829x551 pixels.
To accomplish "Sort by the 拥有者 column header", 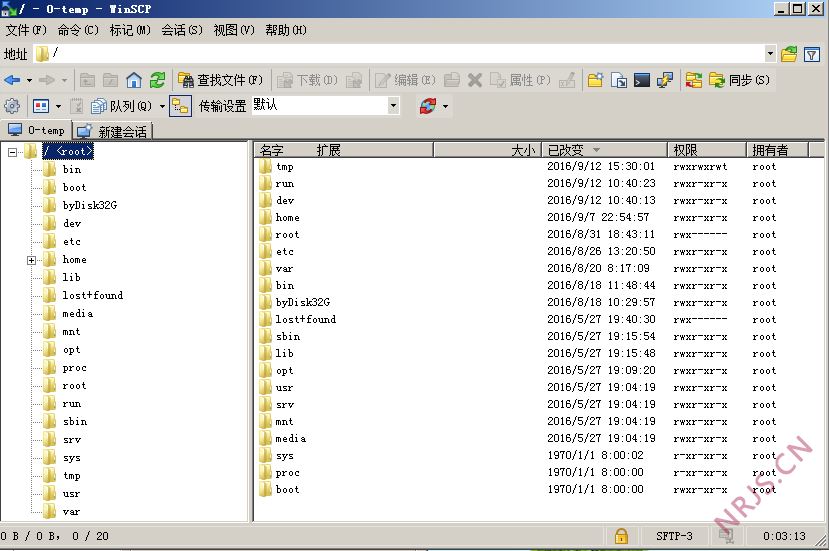I will click(778, 150).
